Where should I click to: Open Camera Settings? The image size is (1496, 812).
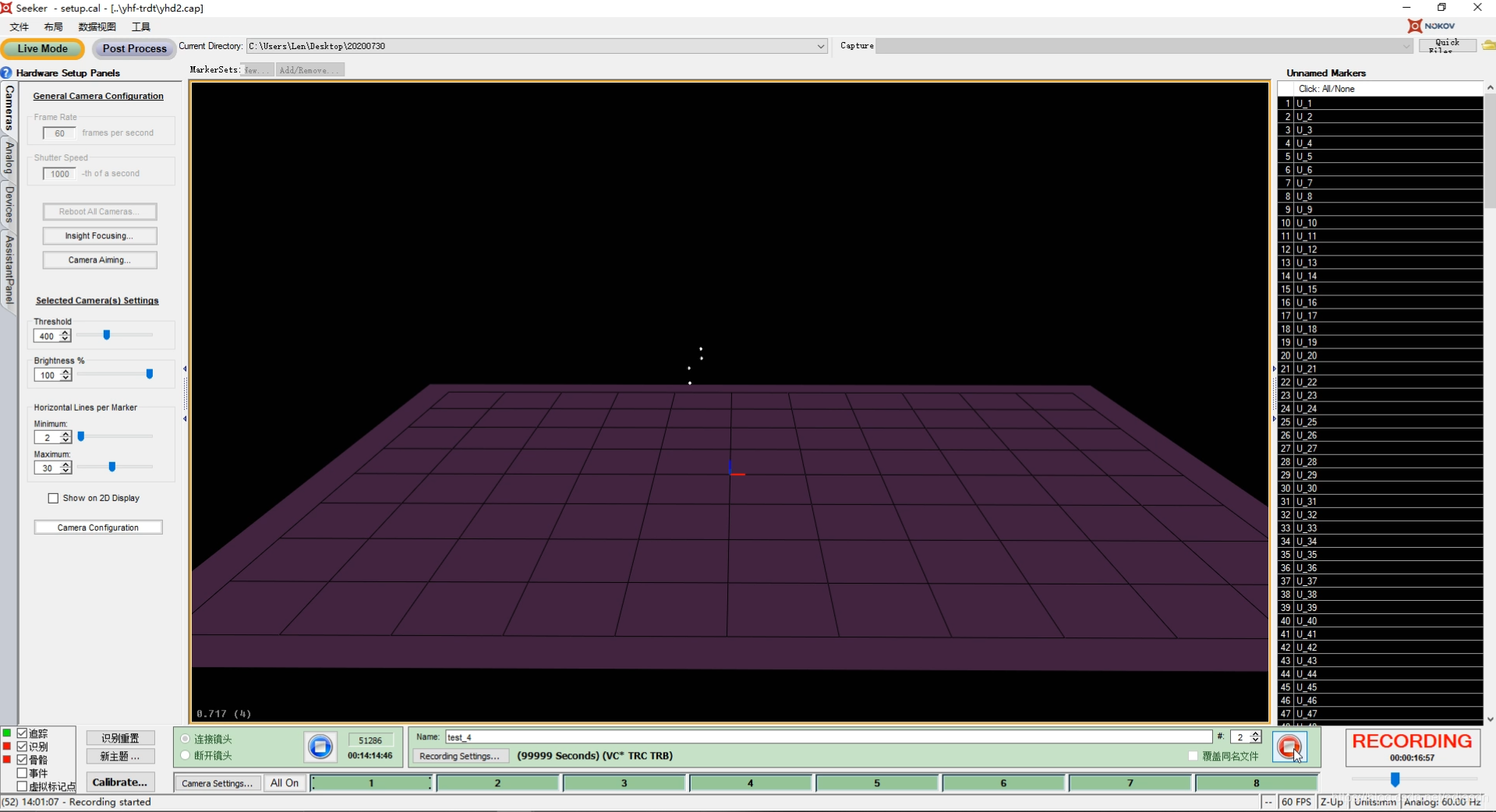pyautogui.click(x=217, y=783)
